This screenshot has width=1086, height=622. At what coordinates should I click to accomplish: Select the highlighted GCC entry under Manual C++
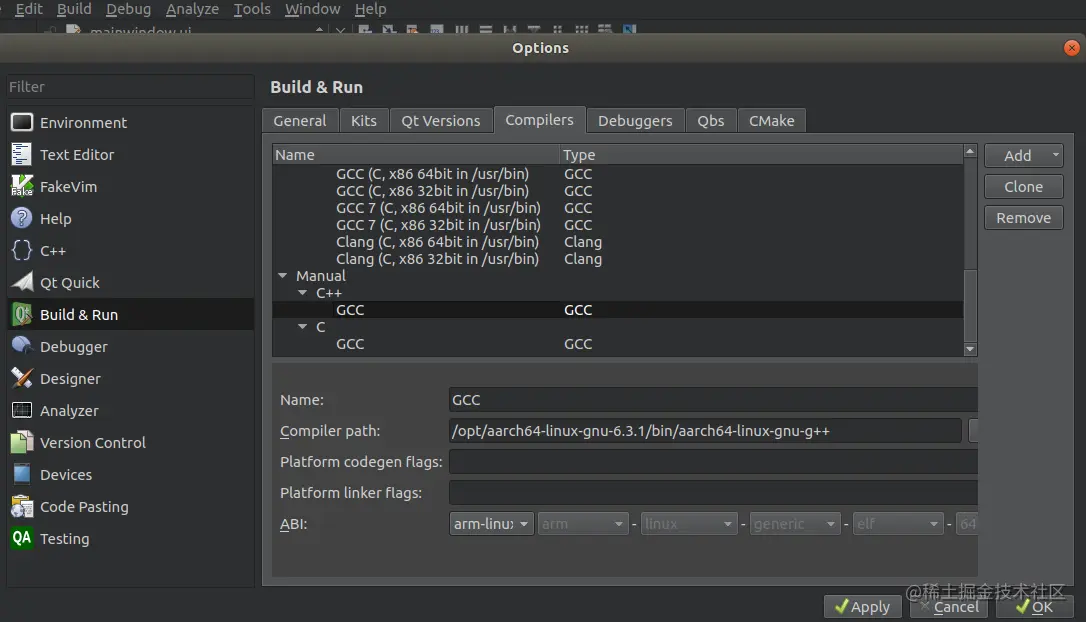pyautogui.click(x=617, y=310)
